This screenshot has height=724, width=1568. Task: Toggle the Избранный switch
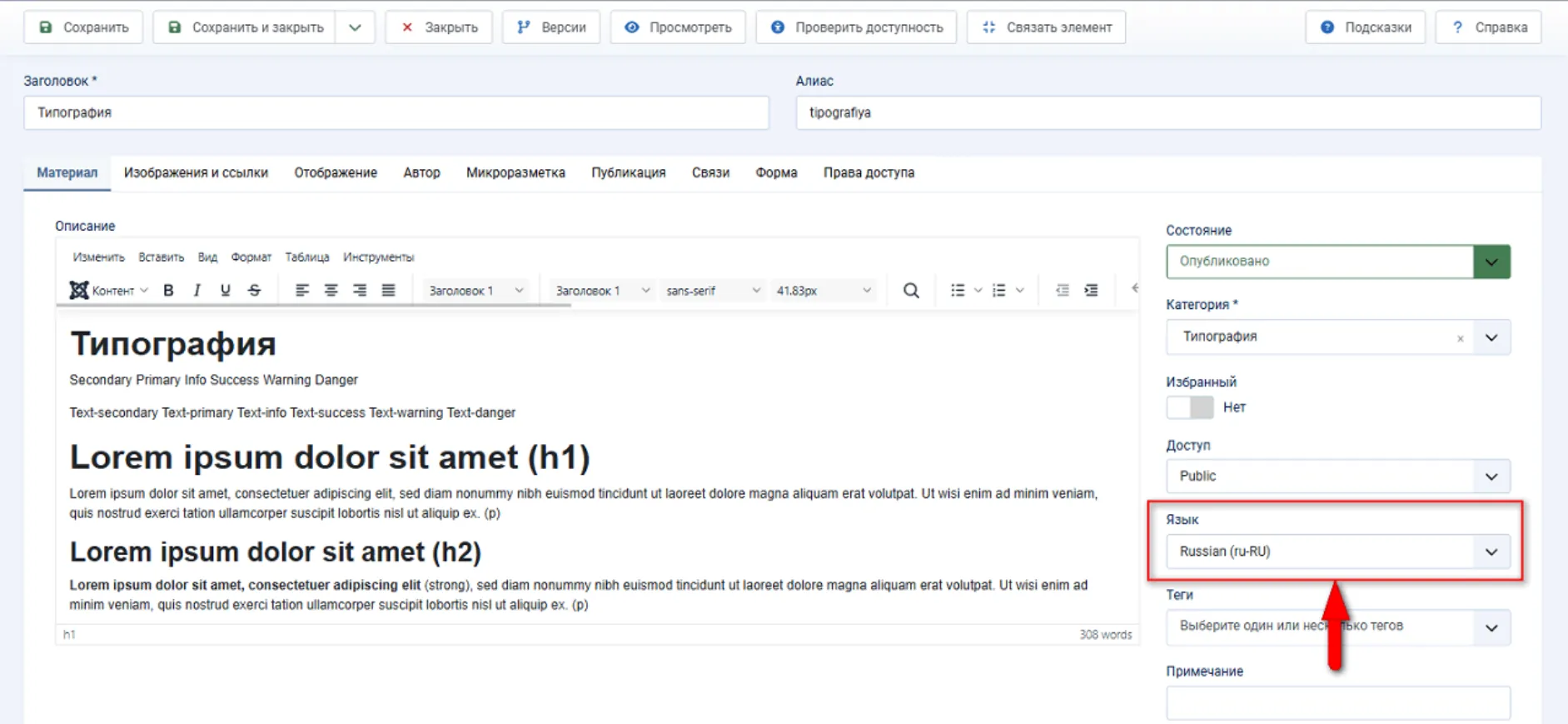(x=1190, y=407)
